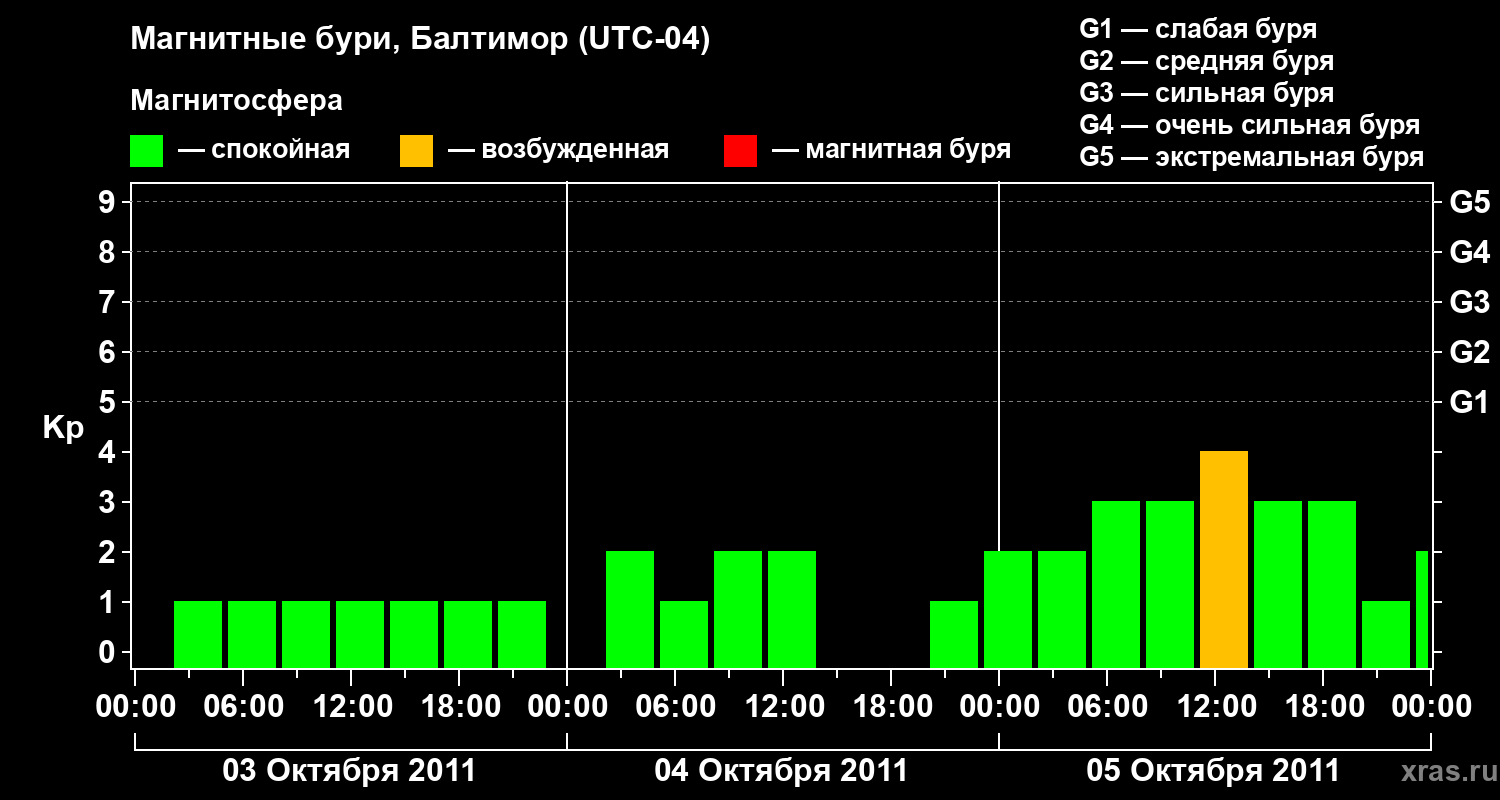Click the '04 Октября 2011' date label
The width and height of the screenshot is (1500, 800).
tap(781, 771)
